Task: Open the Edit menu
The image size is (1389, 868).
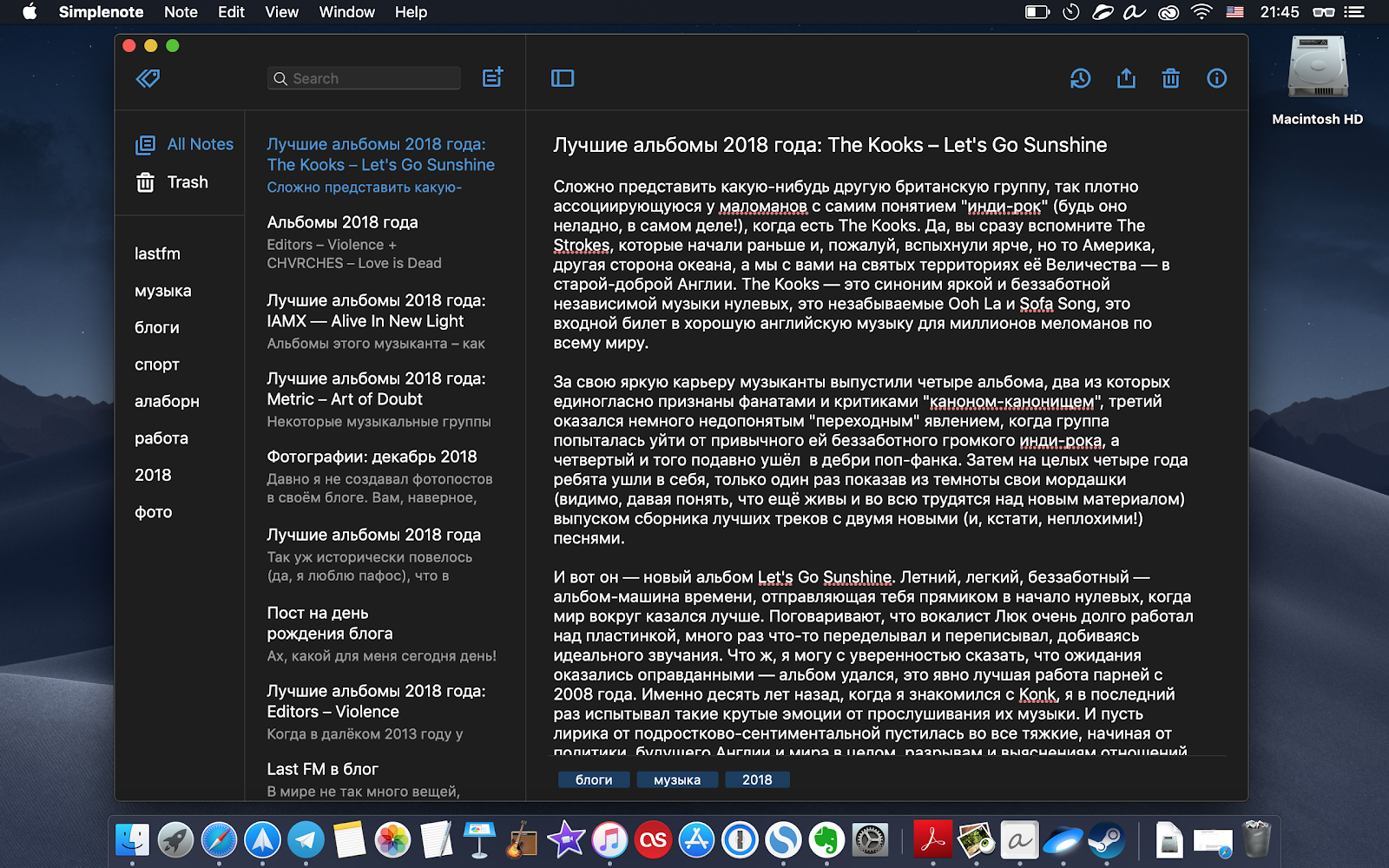Action: point(231,12)
